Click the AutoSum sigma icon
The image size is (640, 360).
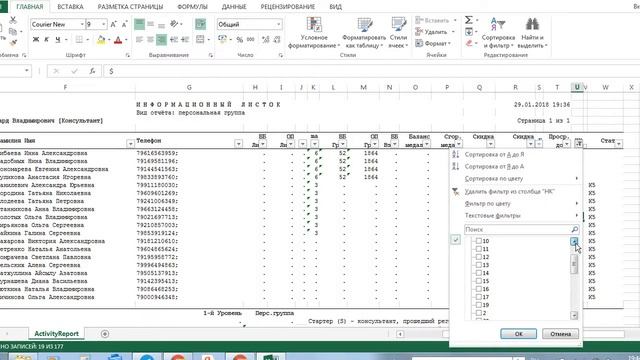coord(469,20)
